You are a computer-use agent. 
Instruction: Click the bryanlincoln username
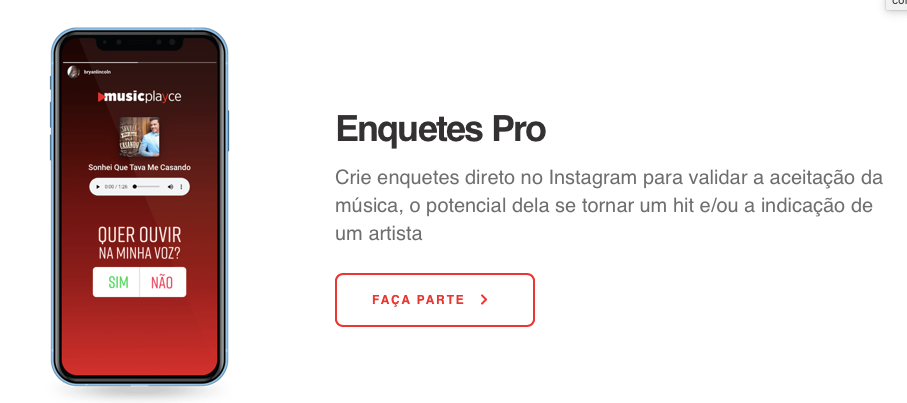click(97, 72)
